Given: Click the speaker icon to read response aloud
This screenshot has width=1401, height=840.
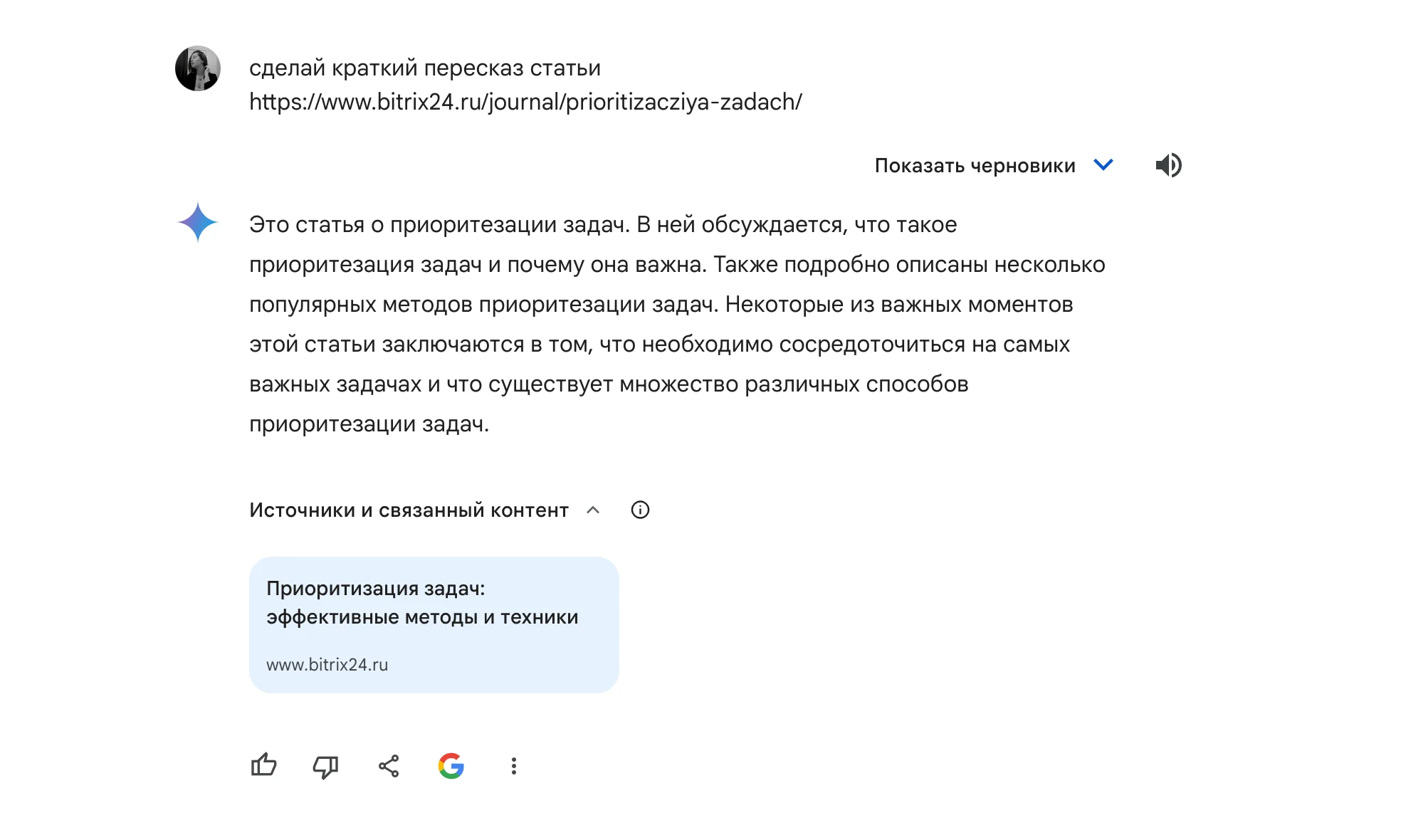Looking at the screenshot, I should point(1169,165).
